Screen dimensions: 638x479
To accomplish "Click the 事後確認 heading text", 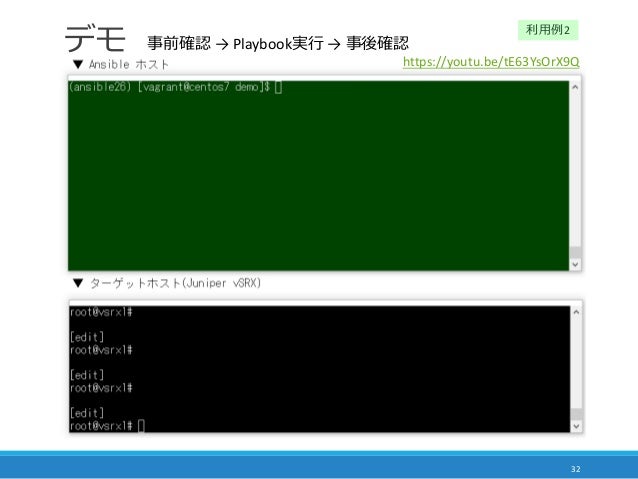I will point(377,43).
